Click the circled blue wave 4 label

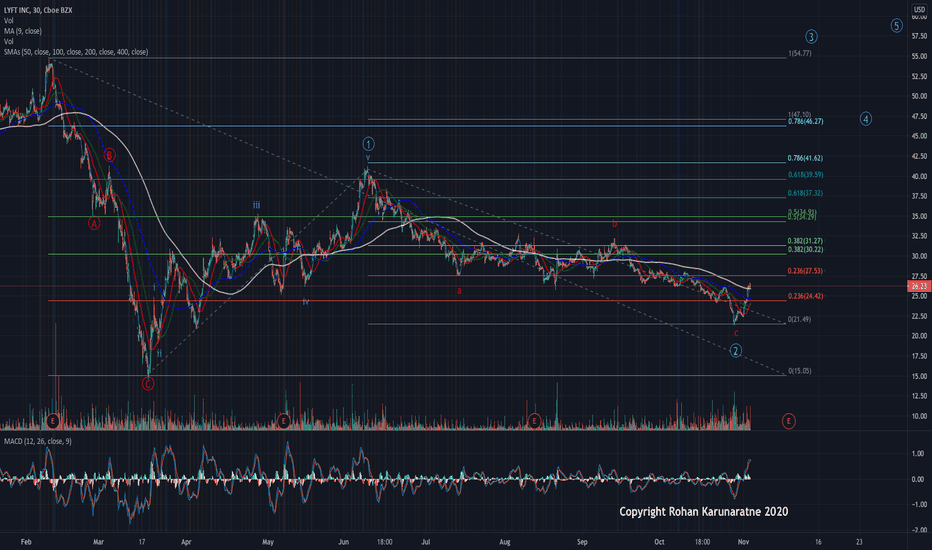(866, 119)
